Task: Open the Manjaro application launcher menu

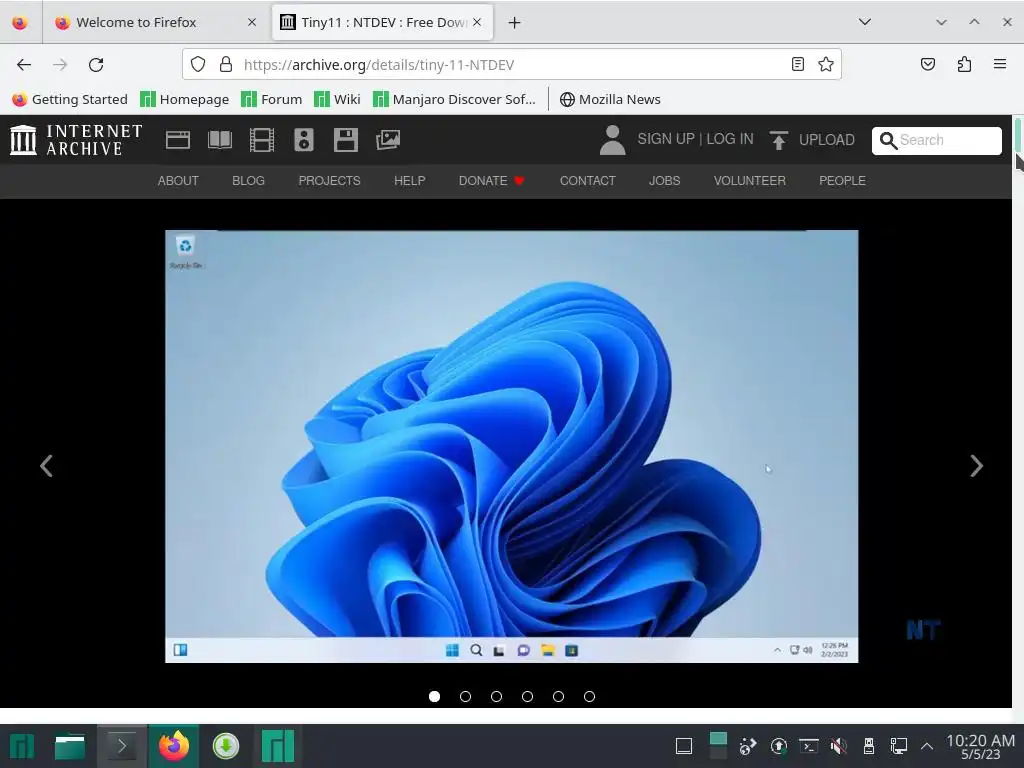Action: click(22, 746)
